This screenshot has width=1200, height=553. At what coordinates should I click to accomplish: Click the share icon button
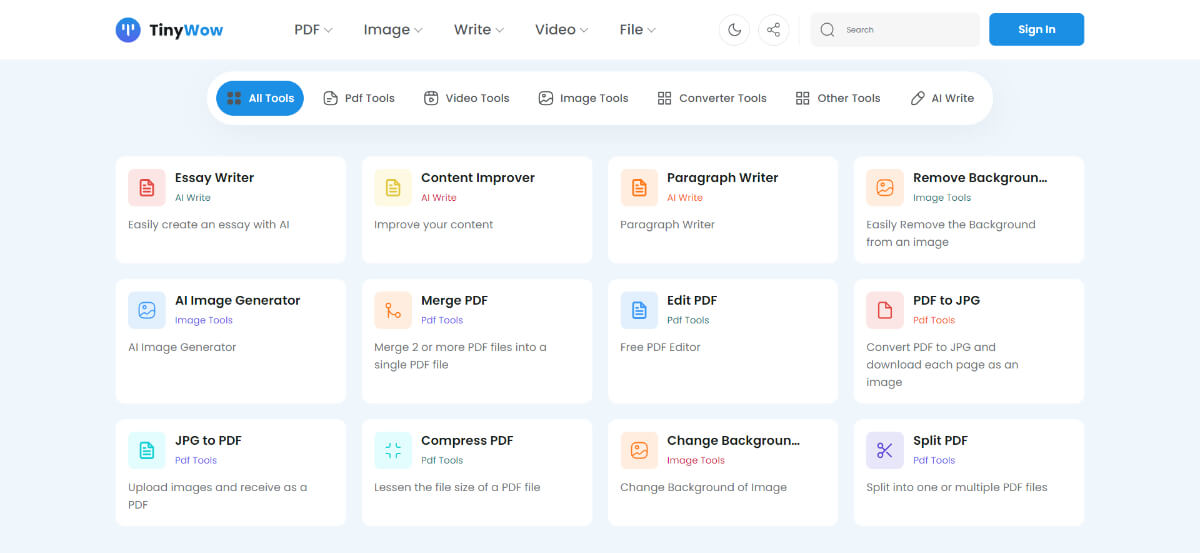773,30
